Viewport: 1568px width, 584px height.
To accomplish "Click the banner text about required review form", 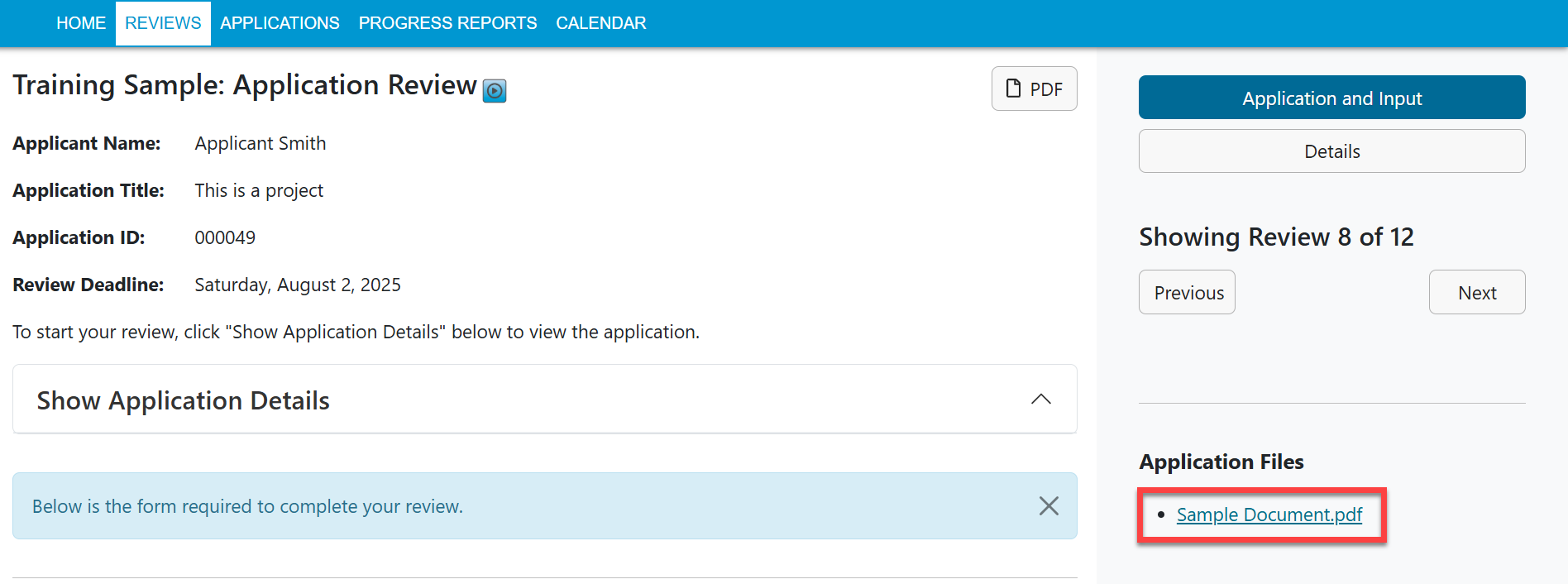I will (x=247, y=506).
